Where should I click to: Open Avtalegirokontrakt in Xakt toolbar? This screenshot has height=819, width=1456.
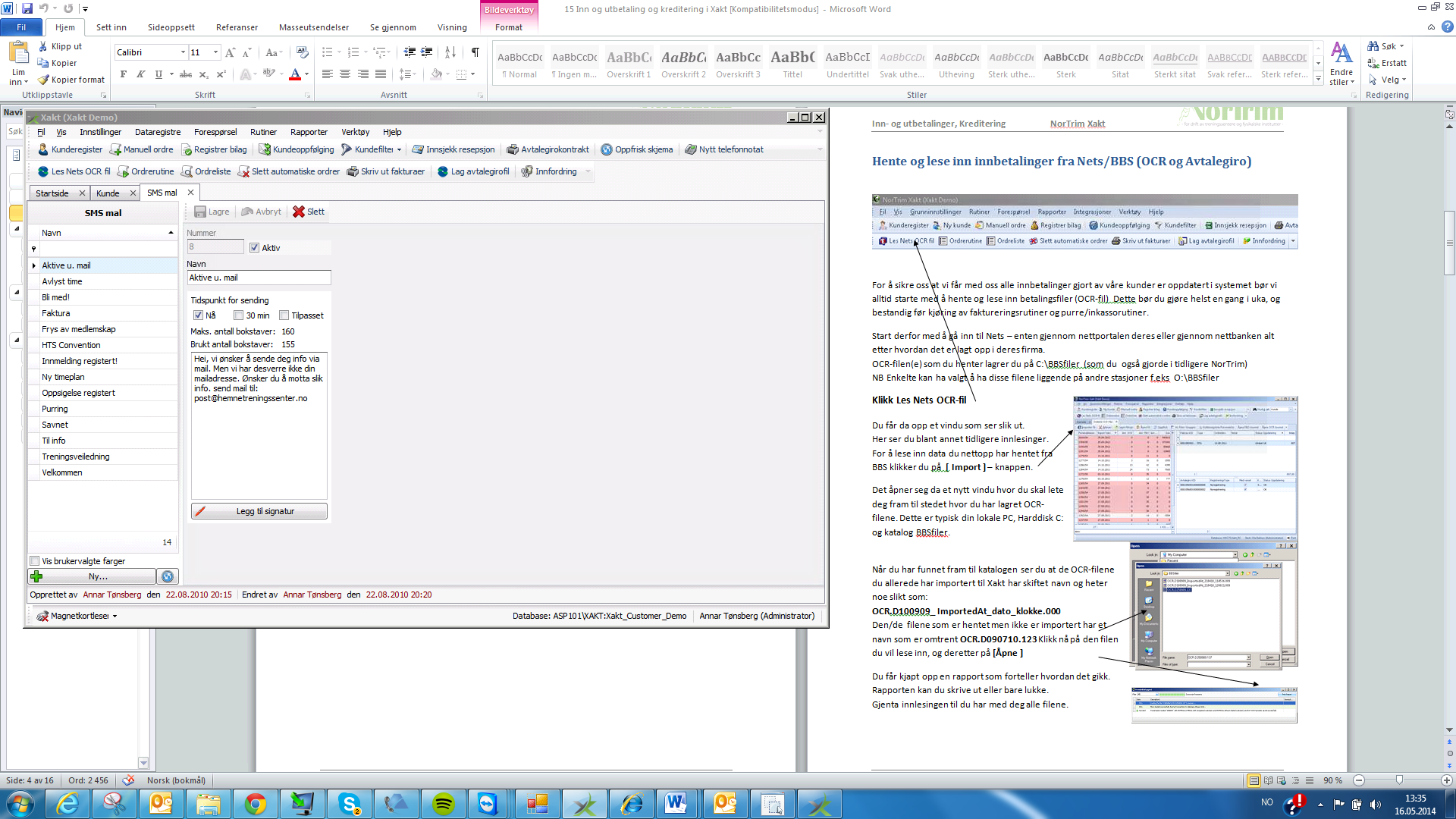coord(548,149)
